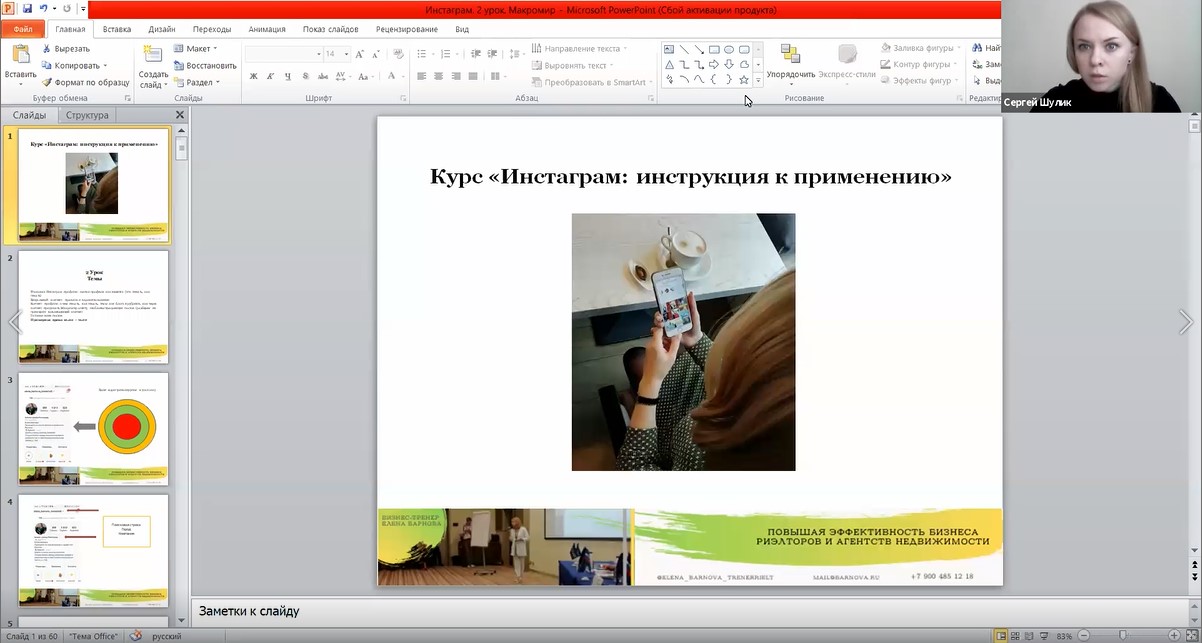Image resolution: width=1202 pixels, height=643 pixels.
Task: Open the Layout (Макет) dropdown
Action: point(196,48)
